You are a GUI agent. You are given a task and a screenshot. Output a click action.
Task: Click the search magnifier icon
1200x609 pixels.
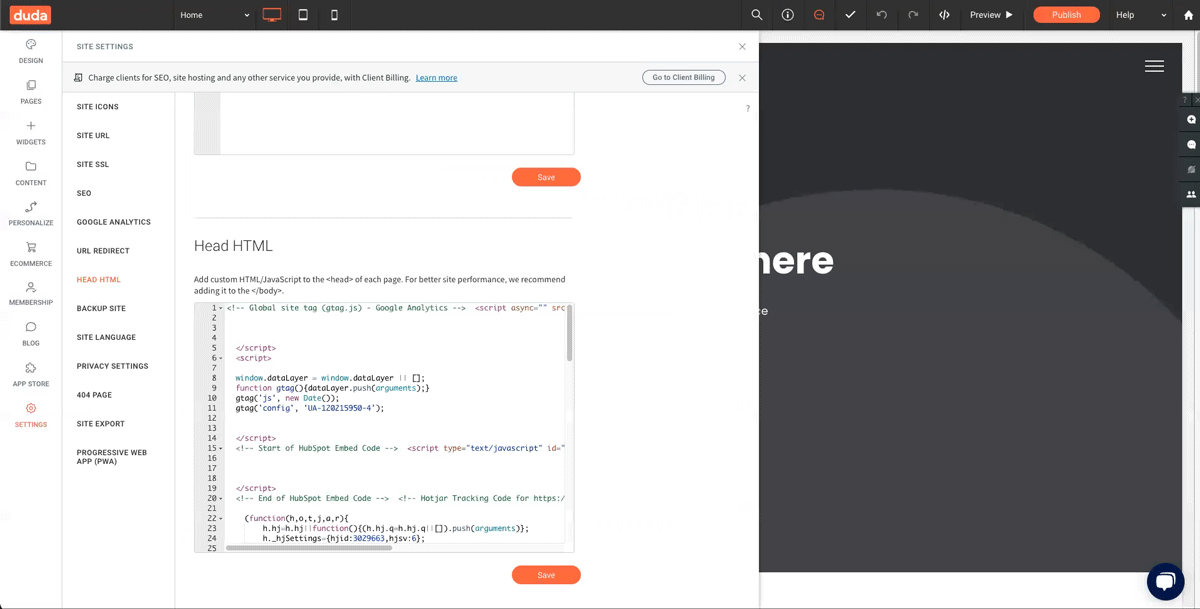pyautogui.click(x=757, y=15)
